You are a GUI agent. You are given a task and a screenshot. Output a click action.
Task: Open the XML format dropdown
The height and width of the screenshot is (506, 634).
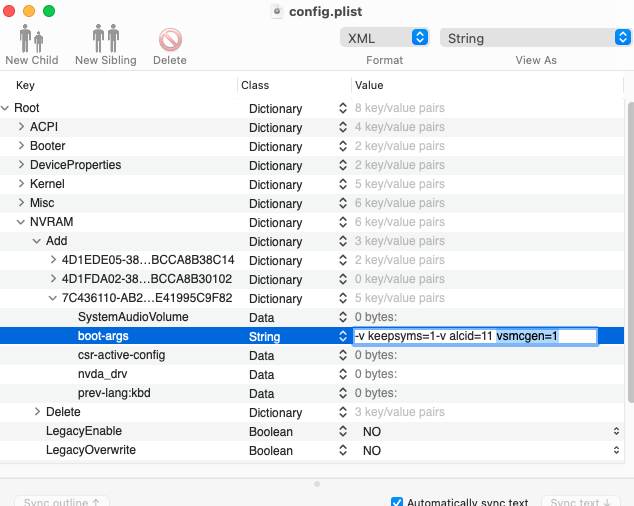[x=385, y=38]
